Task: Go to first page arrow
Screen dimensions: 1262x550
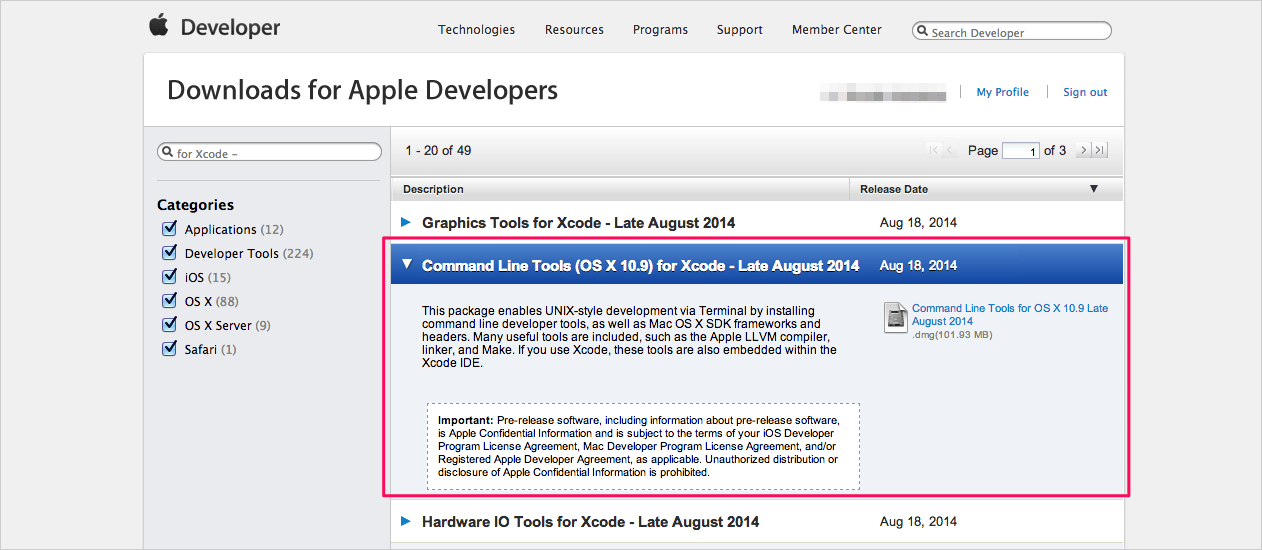Action: [x=934, y=150]
